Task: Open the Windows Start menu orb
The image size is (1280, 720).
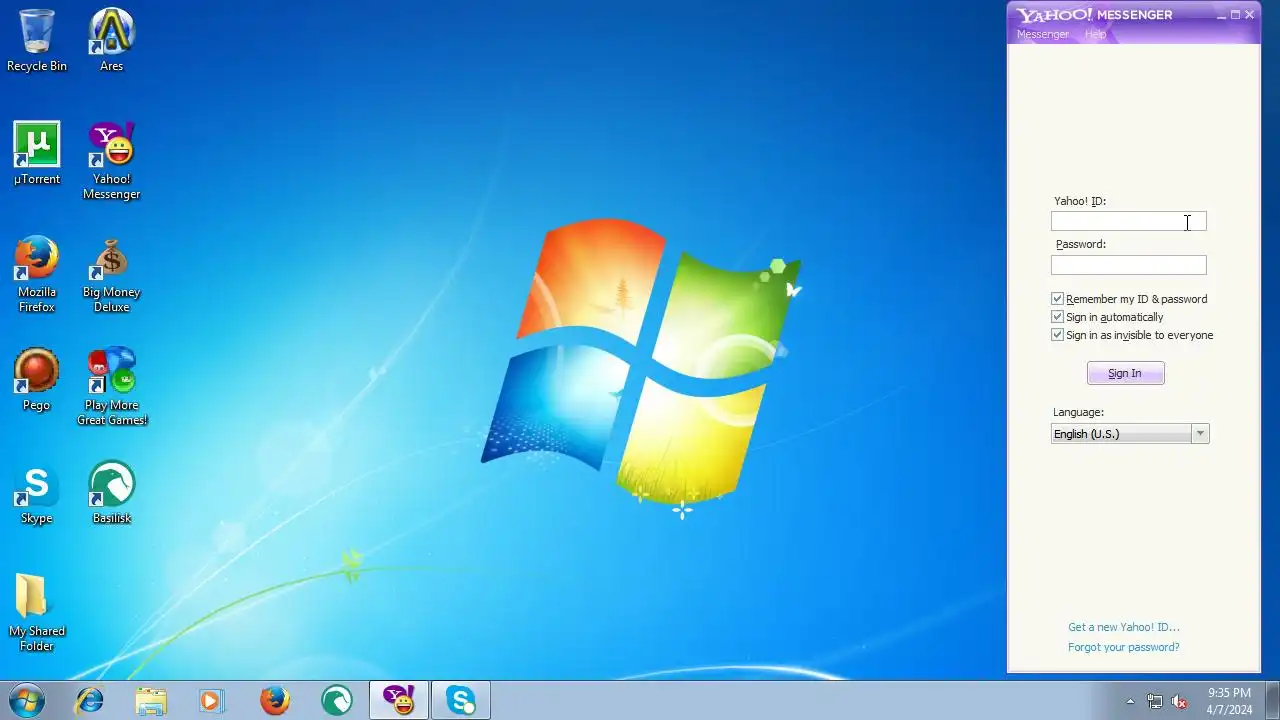Action: coord(27,700)
